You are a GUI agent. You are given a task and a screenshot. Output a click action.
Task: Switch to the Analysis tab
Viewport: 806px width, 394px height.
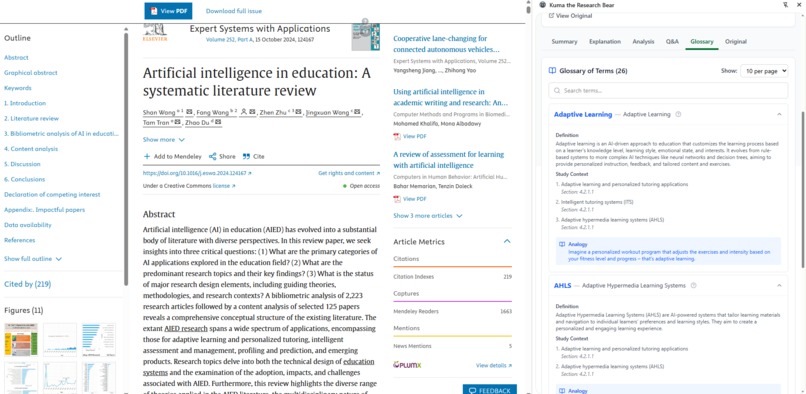(x=643, y=42)
